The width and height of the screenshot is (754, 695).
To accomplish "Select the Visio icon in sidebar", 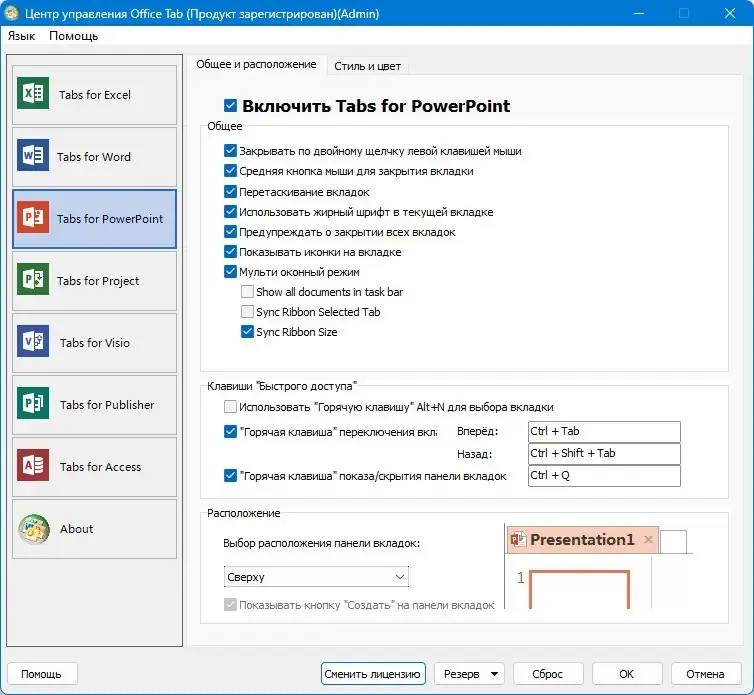I will 33,341.
